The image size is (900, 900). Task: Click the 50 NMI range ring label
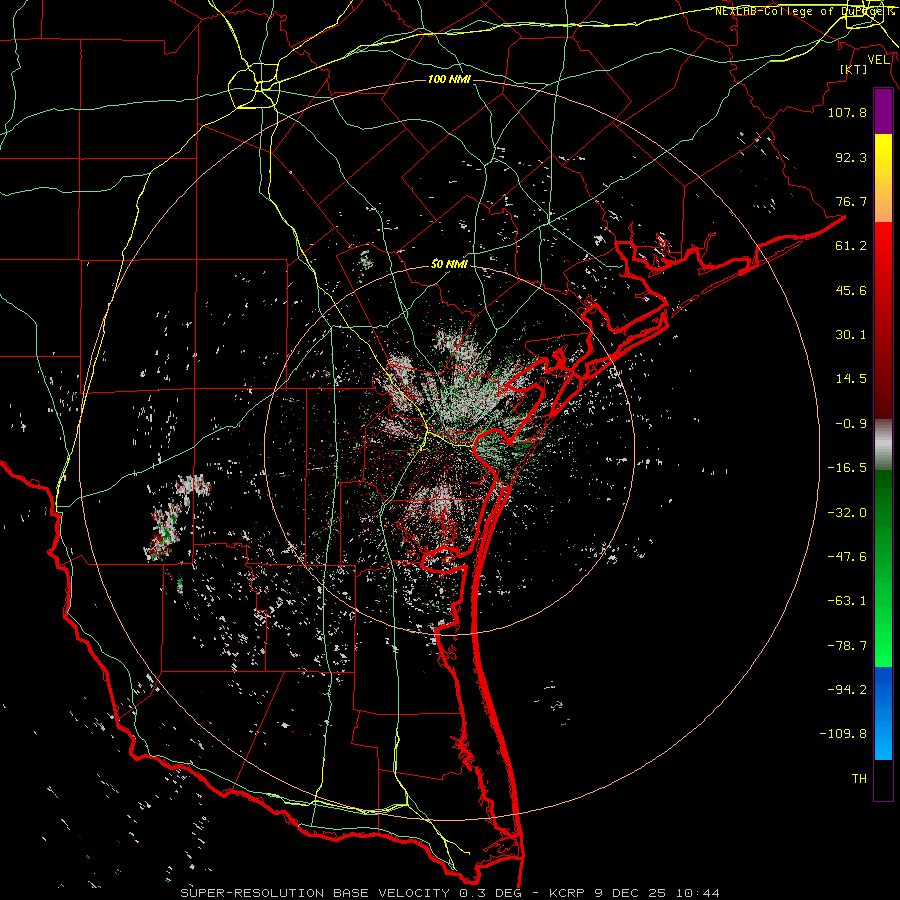tap(449, 264)
